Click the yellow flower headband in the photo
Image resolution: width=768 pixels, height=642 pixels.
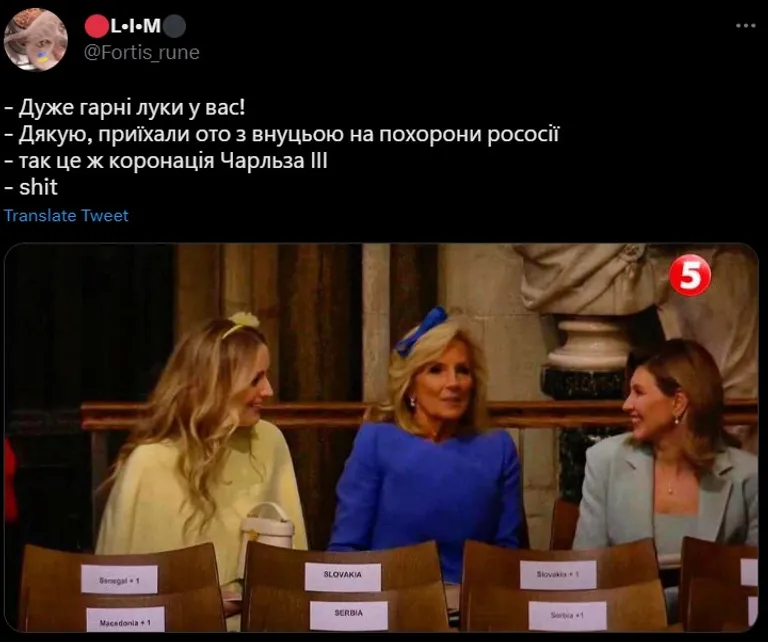pyautogui.click(x=241, y=324)
